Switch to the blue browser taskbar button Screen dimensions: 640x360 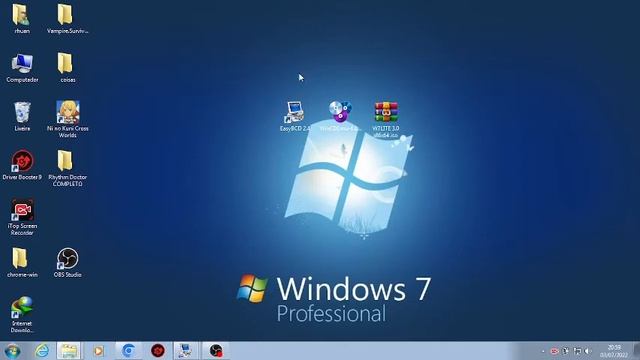click(x=128, y=351)
